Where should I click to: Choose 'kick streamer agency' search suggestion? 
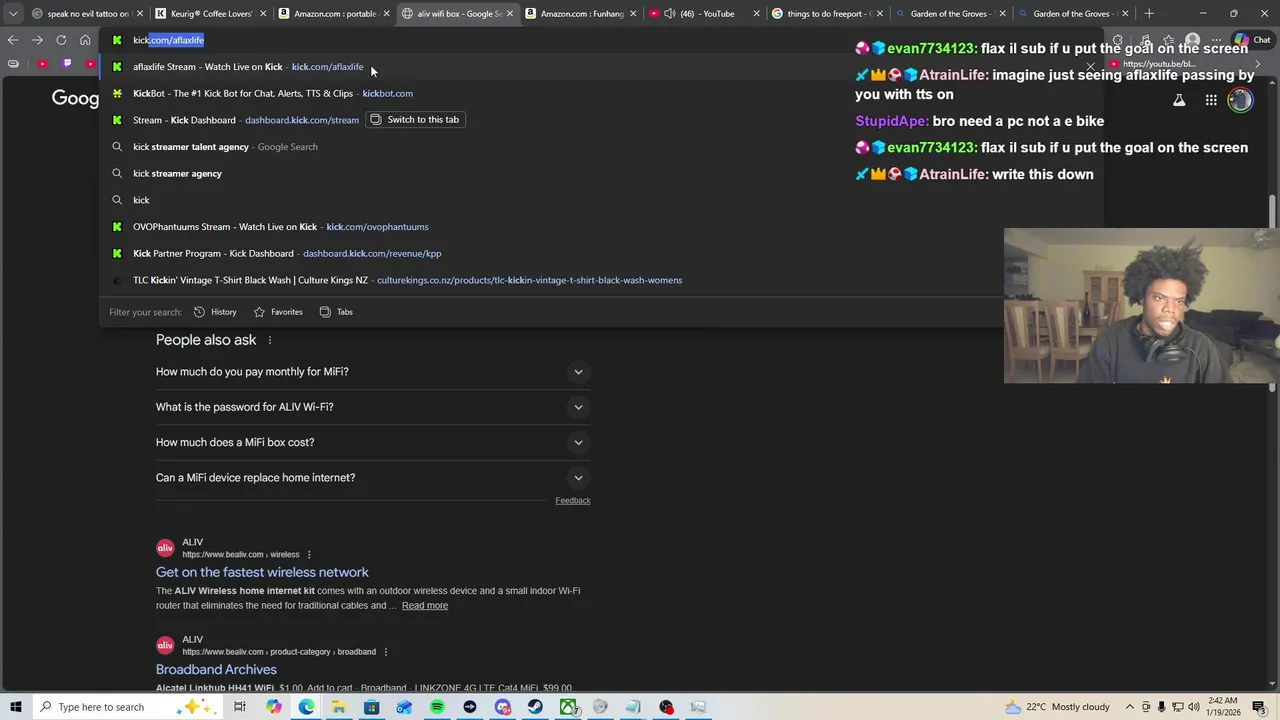600,174
